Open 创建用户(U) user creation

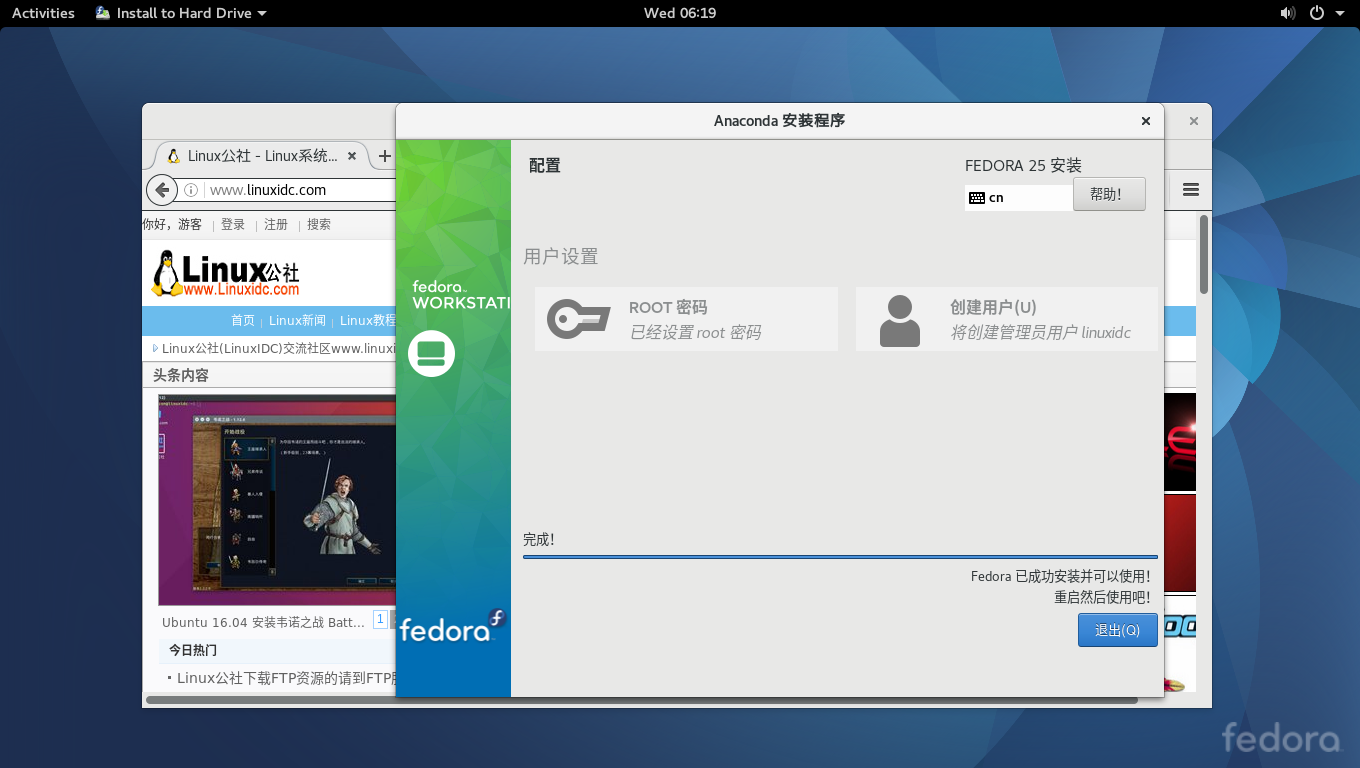tap(1006, 319)
